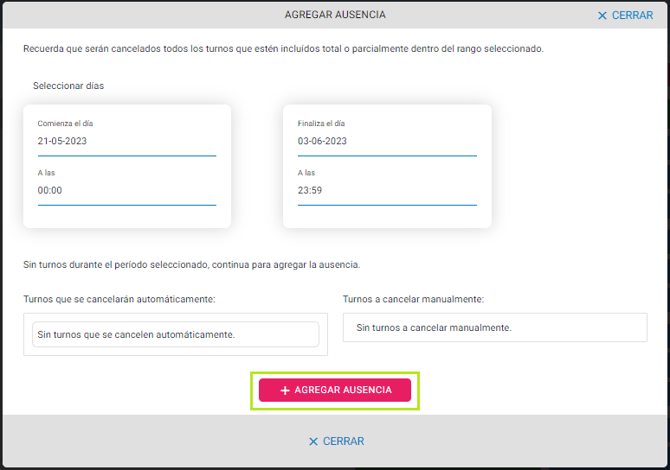Click the 'Turnos a cancelar manualmente:' label
The height and width of the screenshot is (470, 670).
(413, 299)
